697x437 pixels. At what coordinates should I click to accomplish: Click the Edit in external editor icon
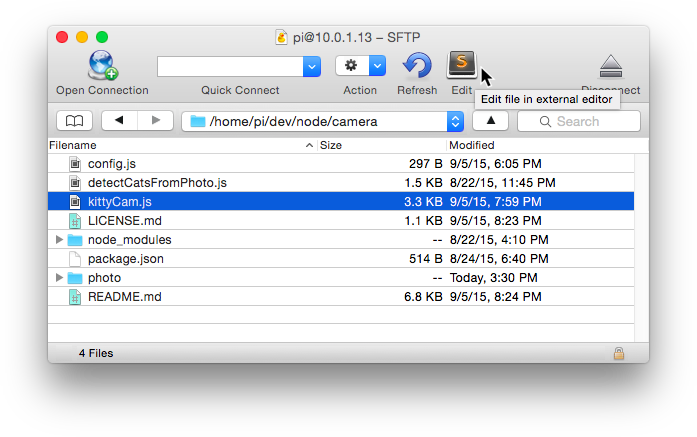tap(461, 65)
